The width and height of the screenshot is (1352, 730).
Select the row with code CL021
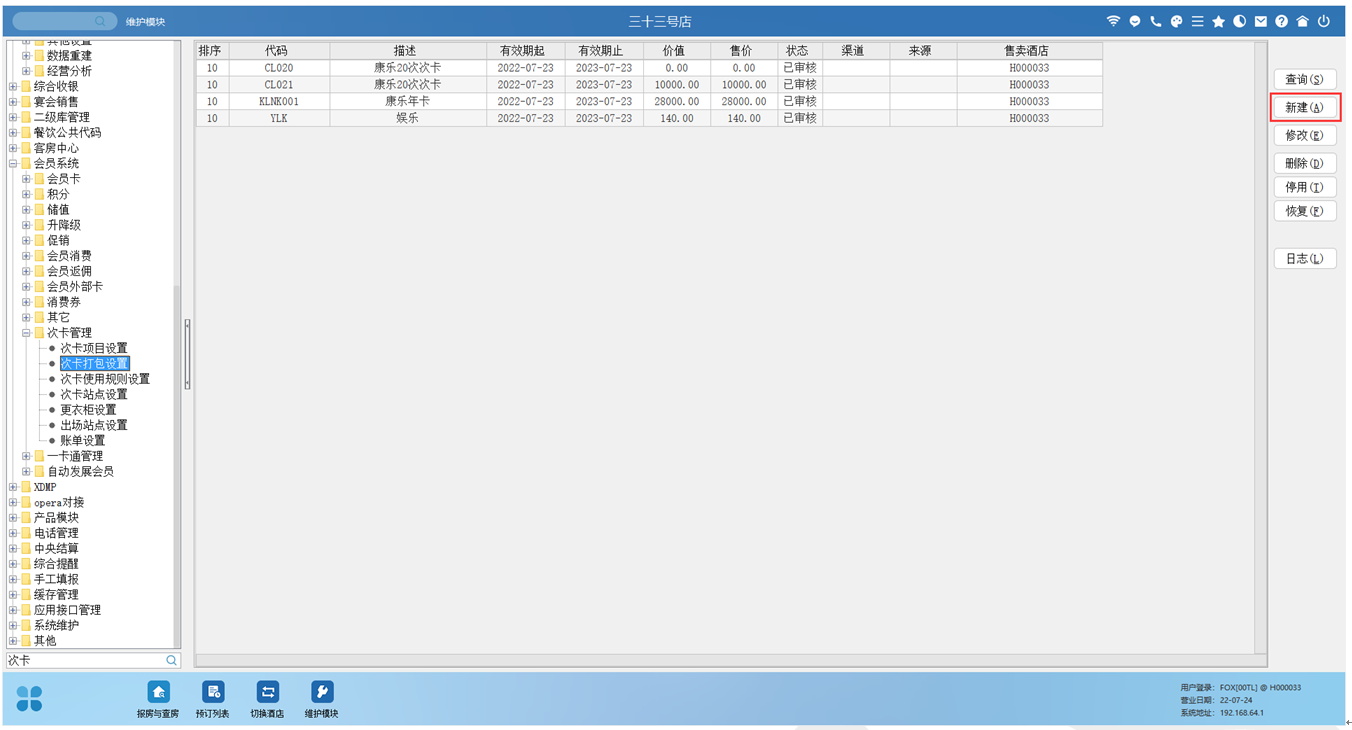(649, 85)
